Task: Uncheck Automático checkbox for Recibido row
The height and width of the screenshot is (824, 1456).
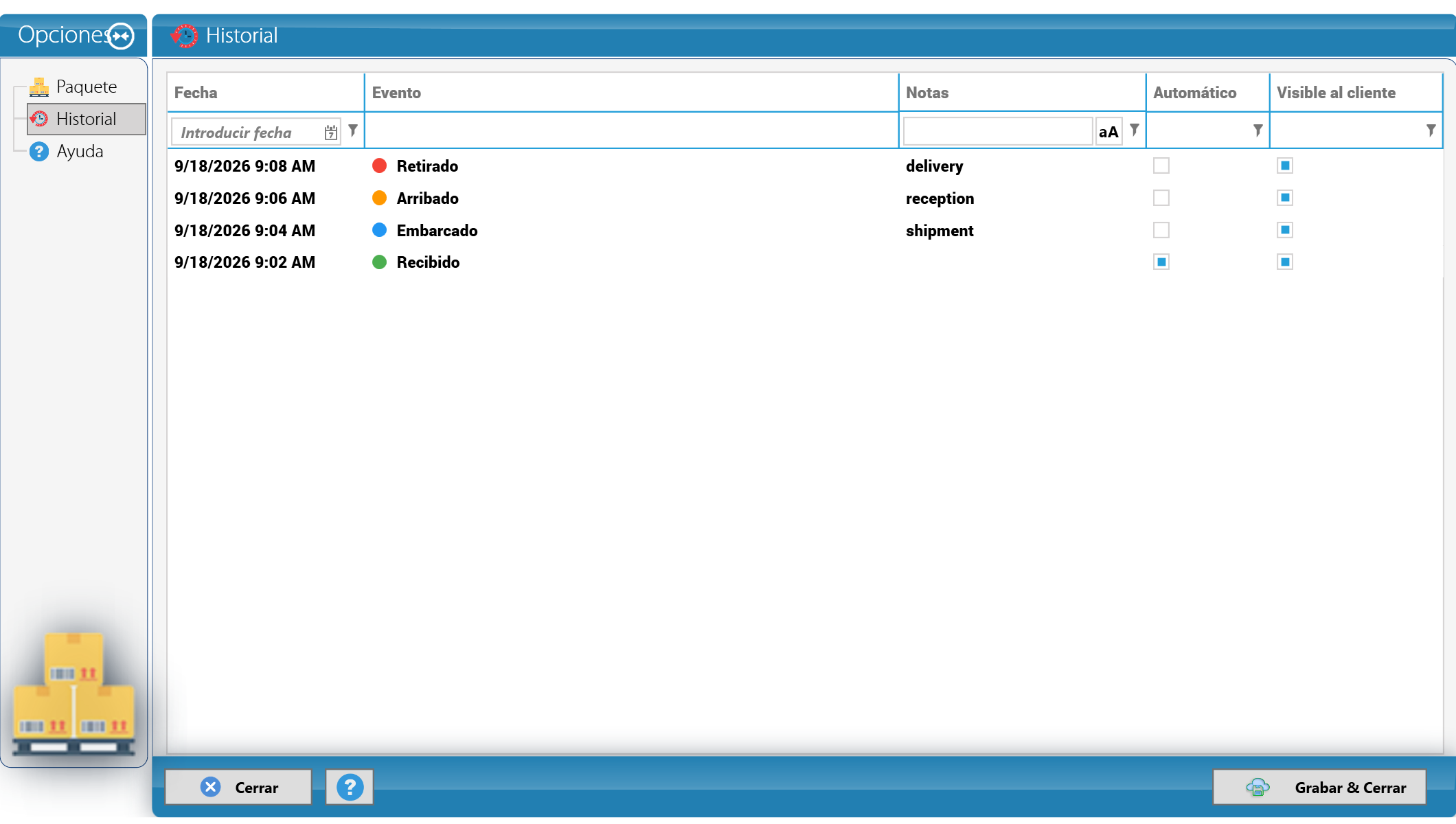Action: [1161, 262]
